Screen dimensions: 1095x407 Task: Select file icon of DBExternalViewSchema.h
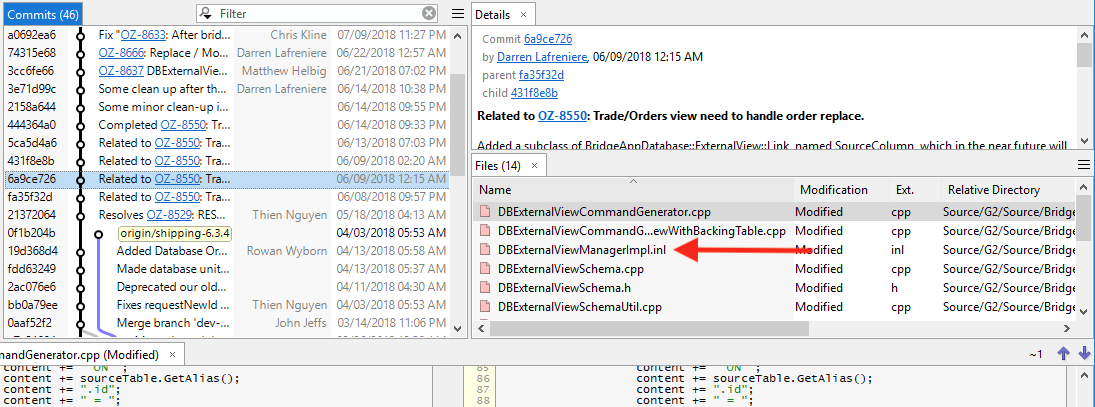pos(484,287)
